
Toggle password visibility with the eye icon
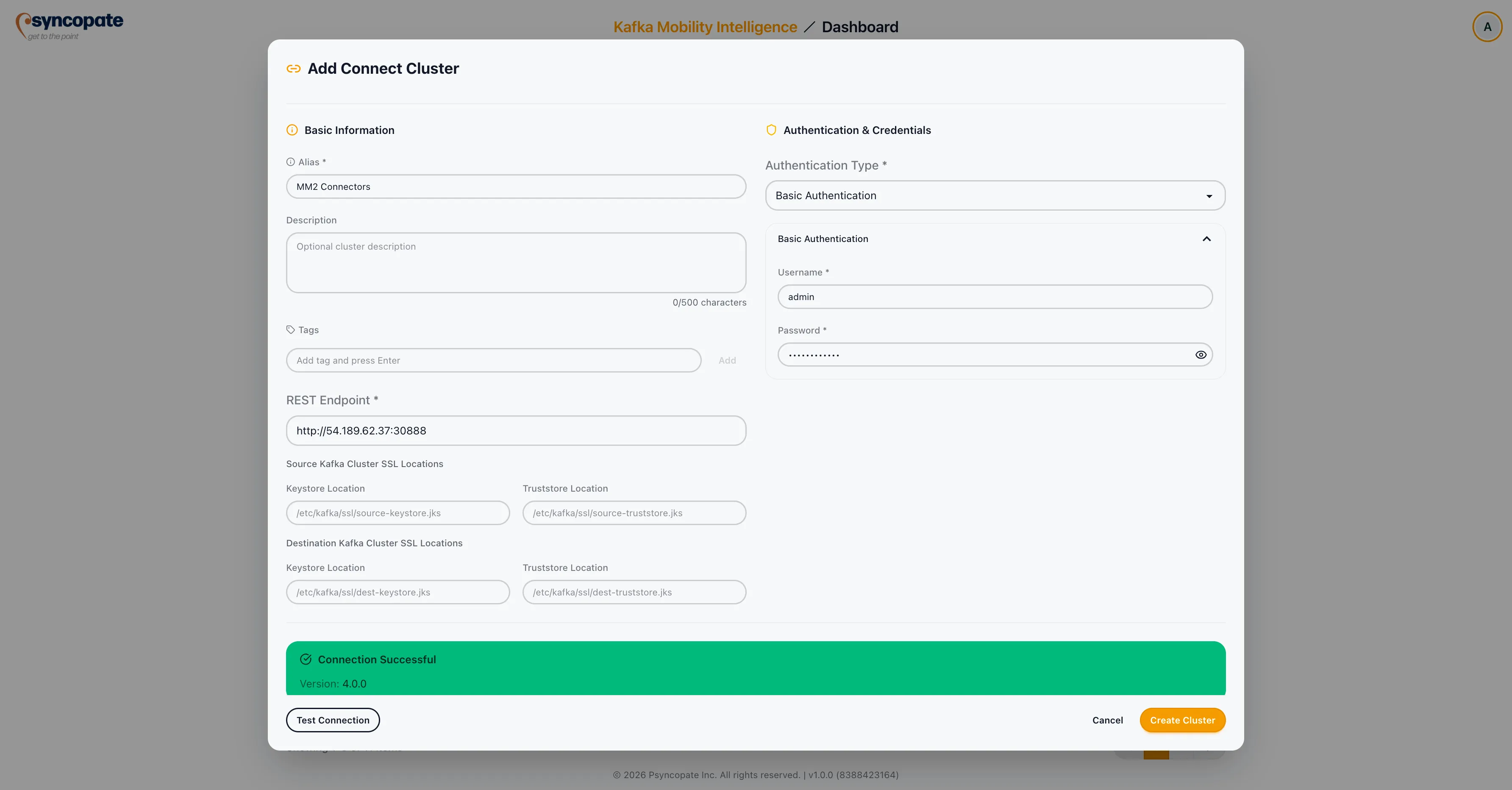[1201, 354]
